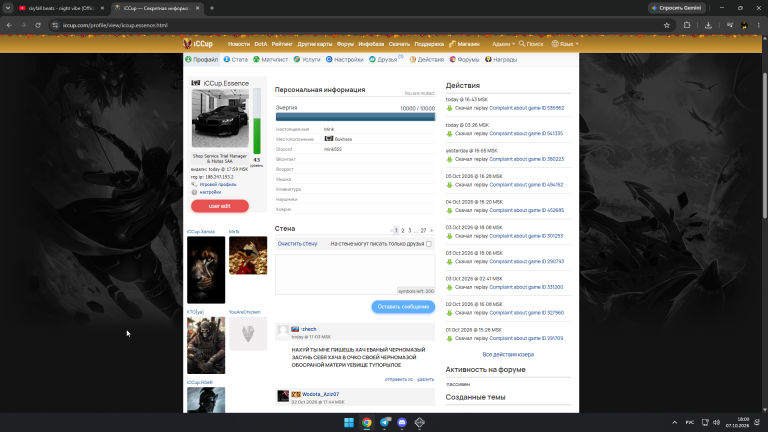This screenshot has height=432, width=768.
Task: Click the Ask Gemini button
Action: click(677, 8)
